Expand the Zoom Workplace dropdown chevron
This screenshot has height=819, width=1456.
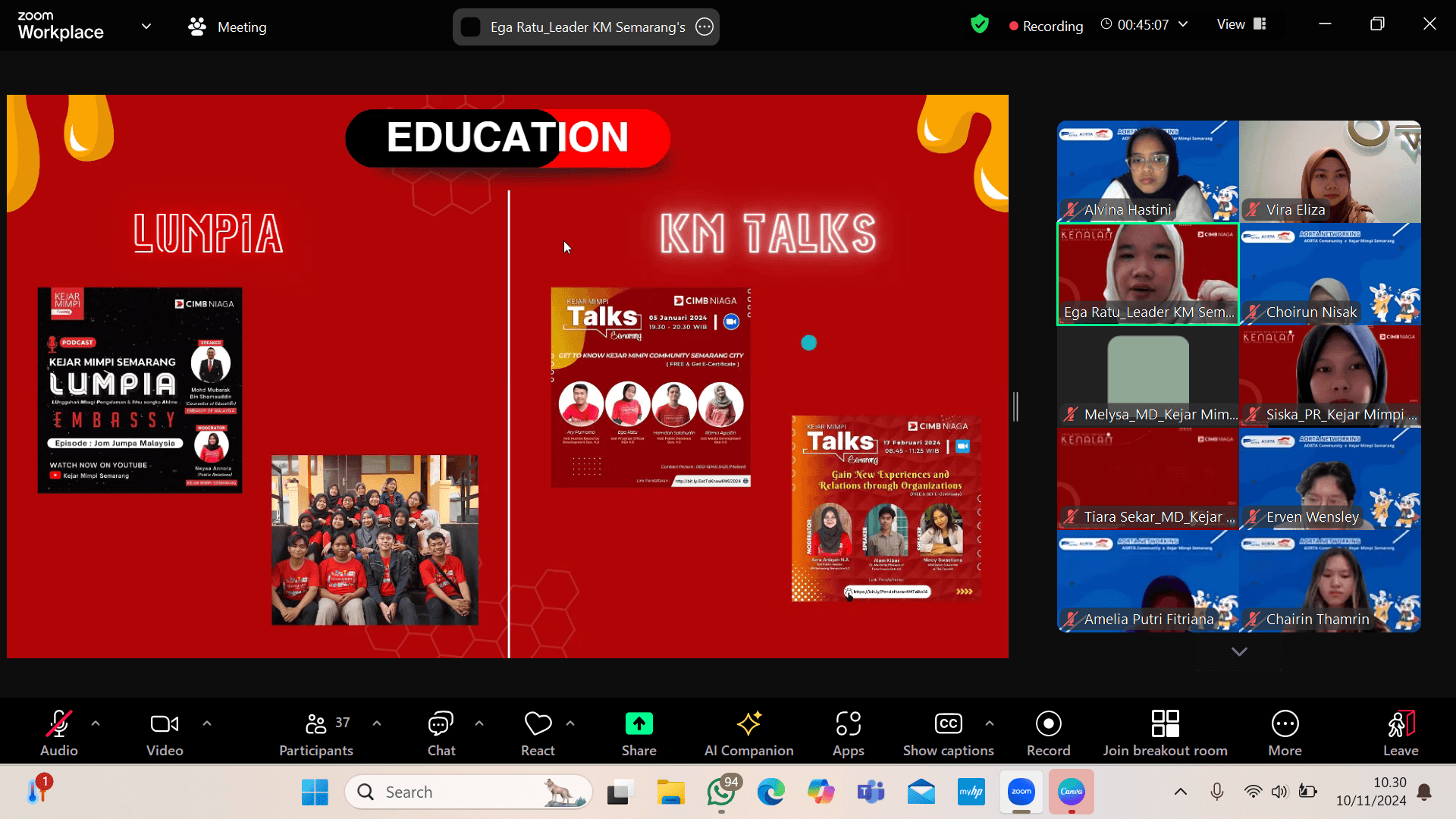tap(146, 27)
